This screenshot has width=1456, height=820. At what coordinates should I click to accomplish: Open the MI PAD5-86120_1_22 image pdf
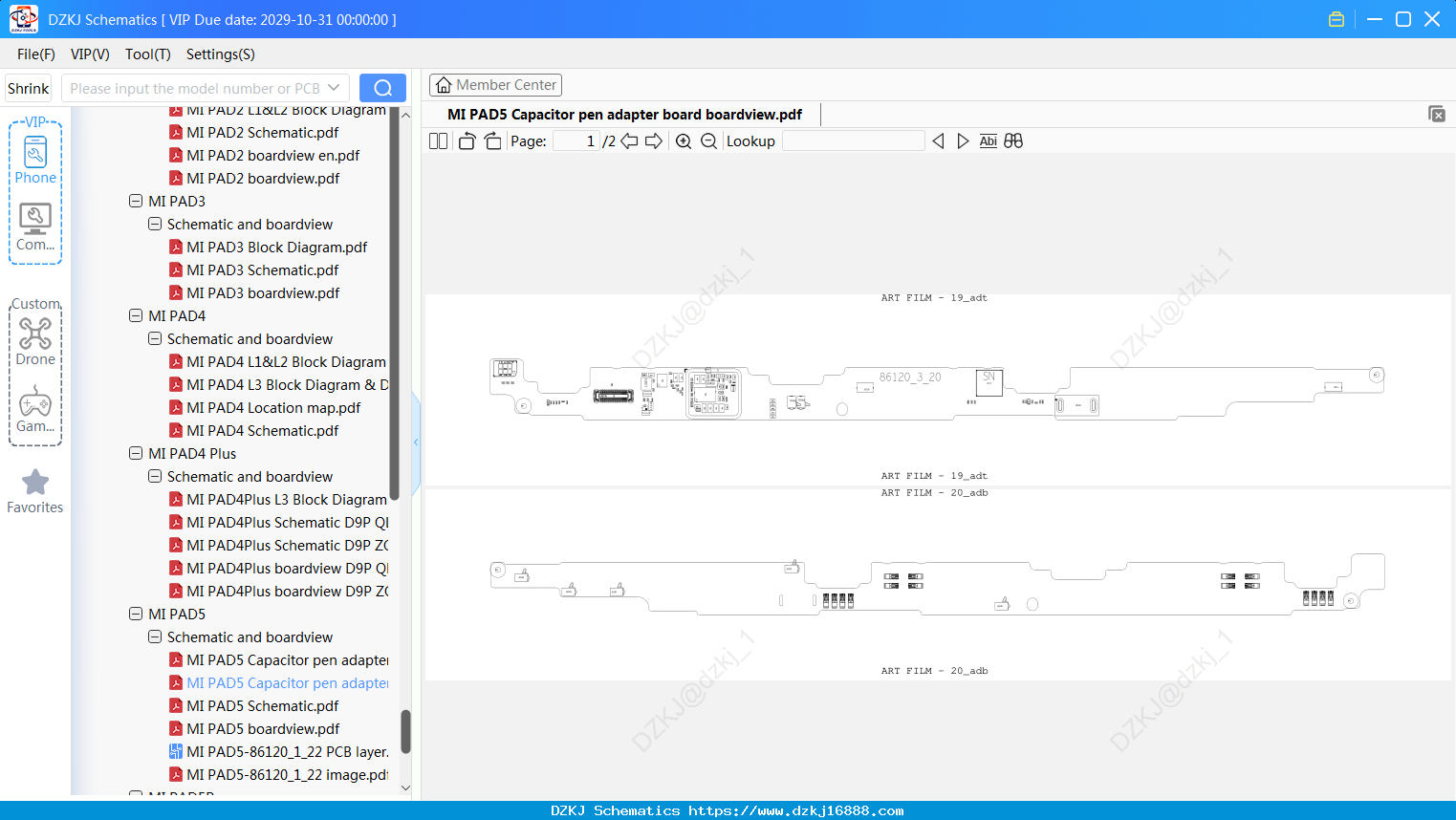pos(278,775)
